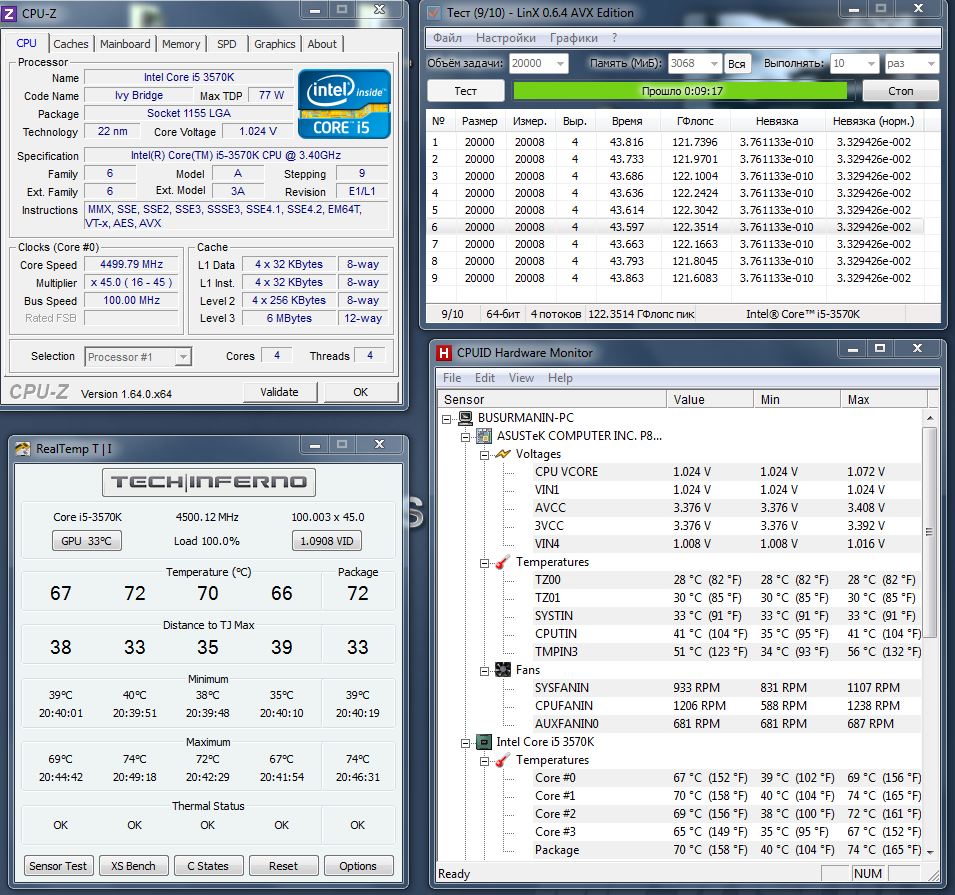Screen dimensions: 955x895
Task: Click the green elapsed-time progress bar
Action: click(680, 91)
